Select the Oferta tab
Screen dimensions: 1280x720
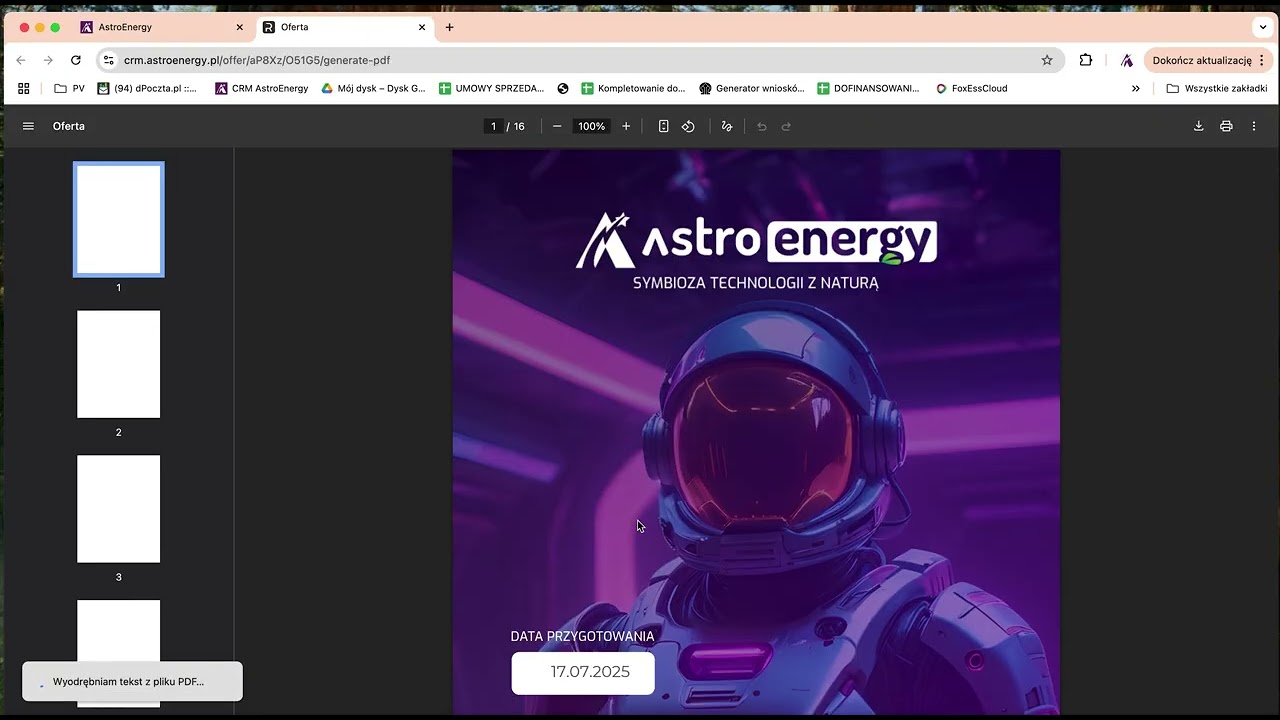[x=344, y=27]
